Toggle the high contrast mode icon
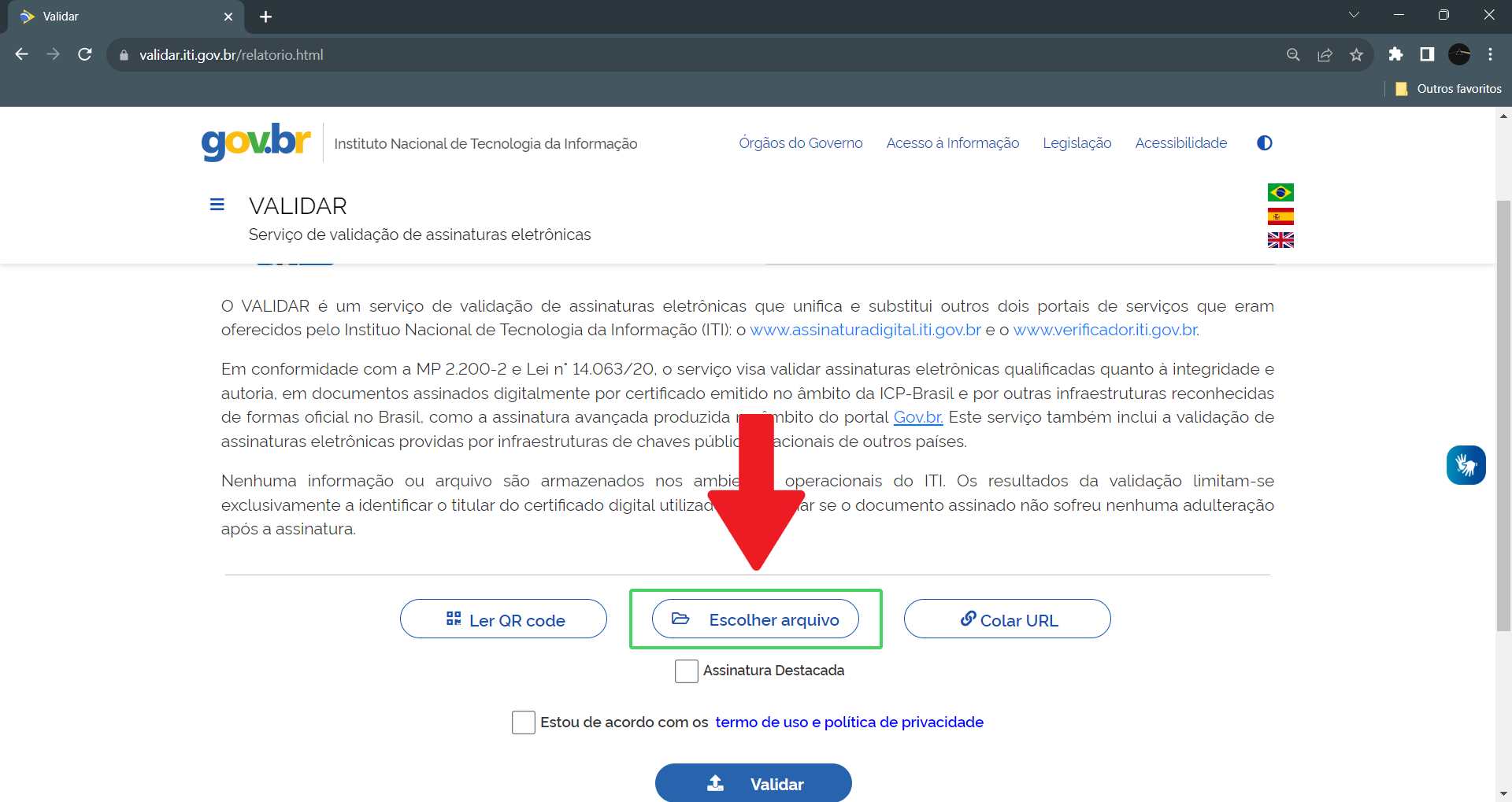Image resolution: width=1512 pixels, height=802 pixels. pyautogui.click(x=1264, y=142)
